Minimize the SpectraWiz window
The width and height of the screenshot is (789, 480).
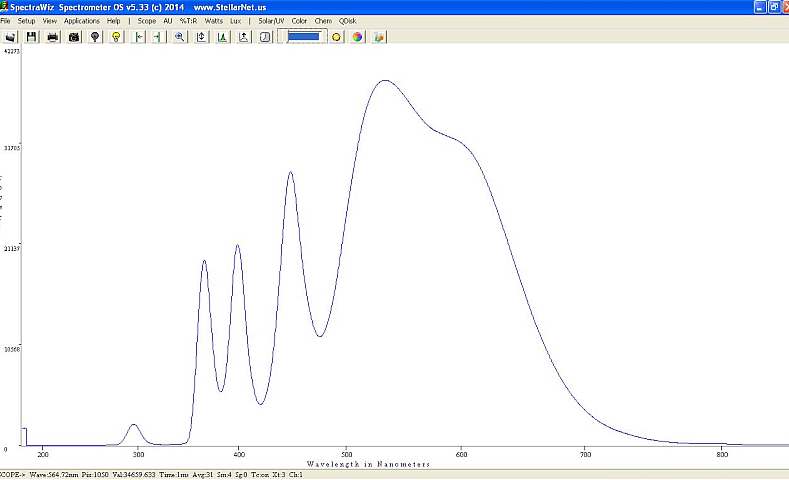pyautogui.click(x=760, y=7)
